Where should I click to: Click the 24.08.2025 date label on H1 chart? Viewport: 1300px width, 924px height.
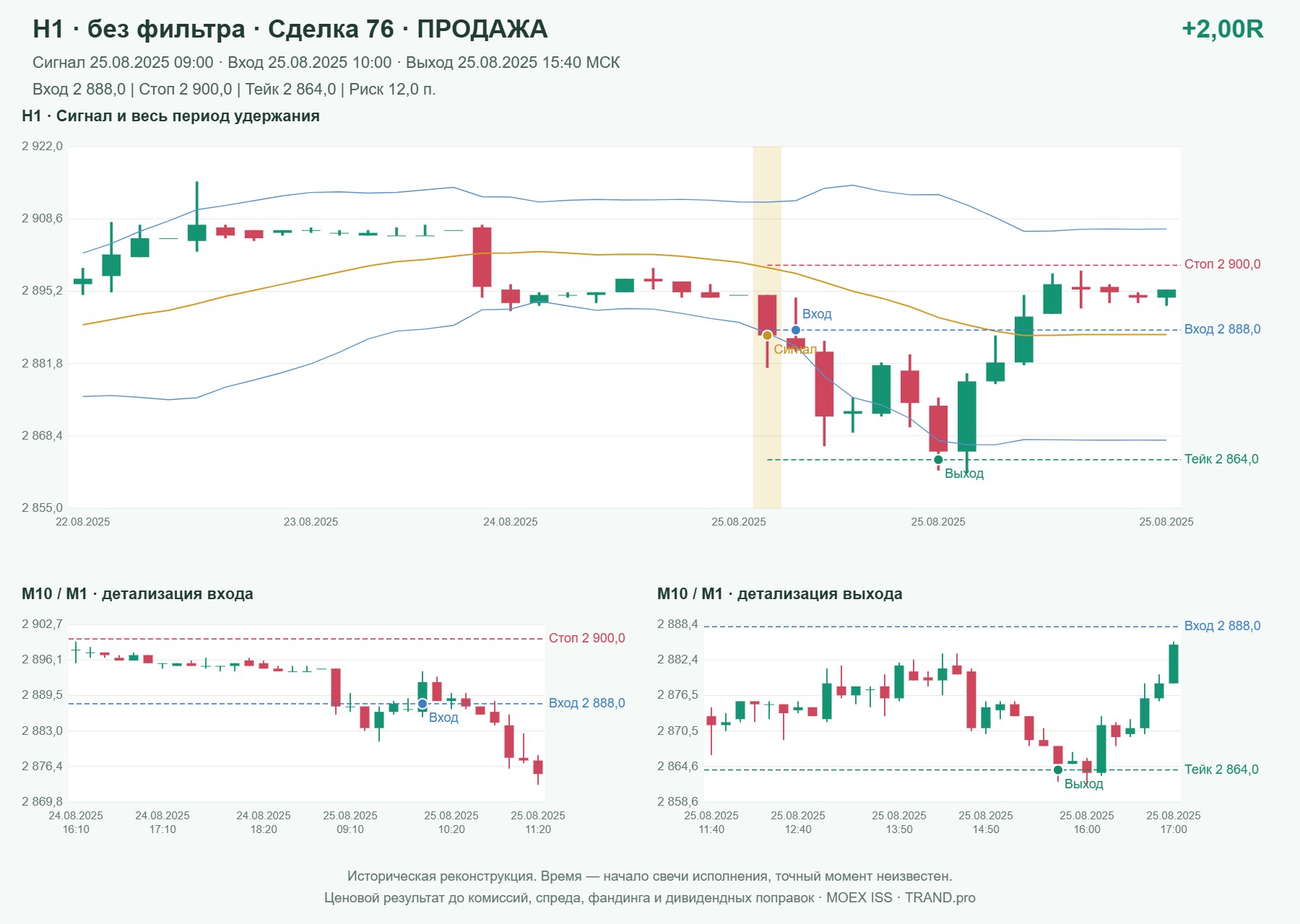pyautogui.click(x=511, y=522)
